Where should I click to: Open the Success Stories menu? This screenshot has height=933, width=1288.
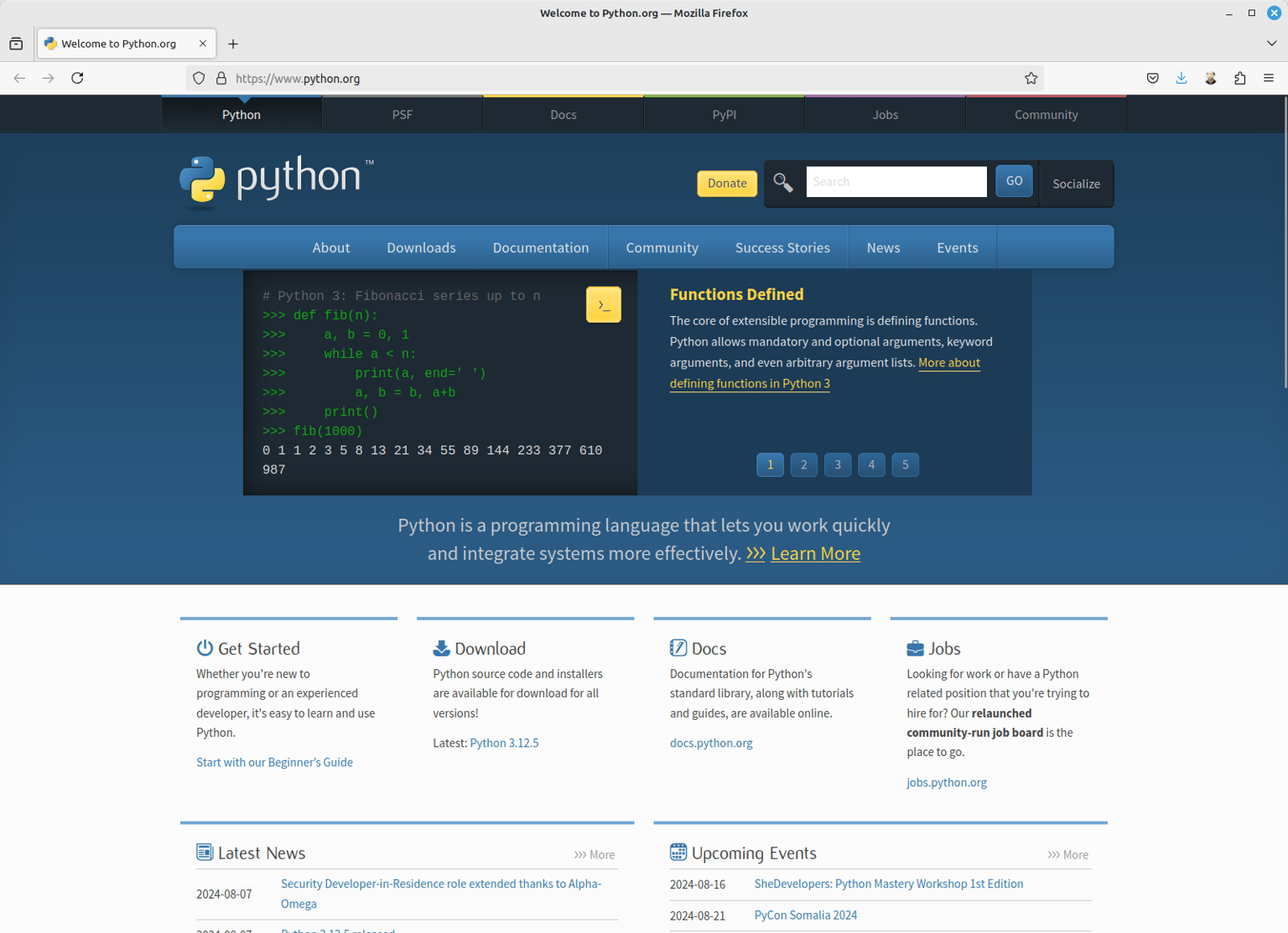[x=782, y=247]
